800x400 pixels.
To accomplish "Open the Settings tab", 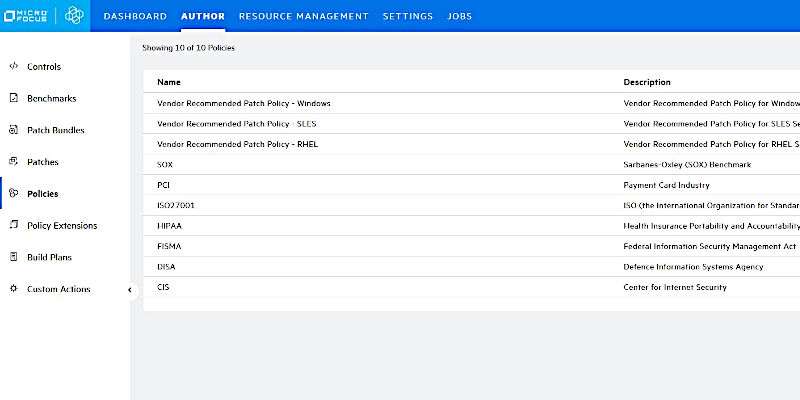I will point(408,16).
